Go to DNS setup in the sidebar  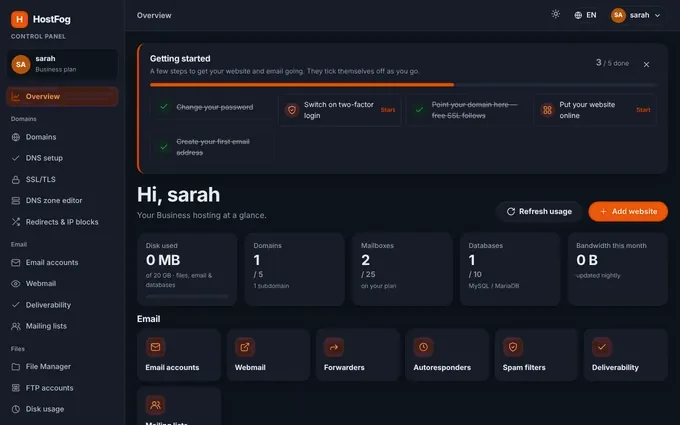coord(62,158)
